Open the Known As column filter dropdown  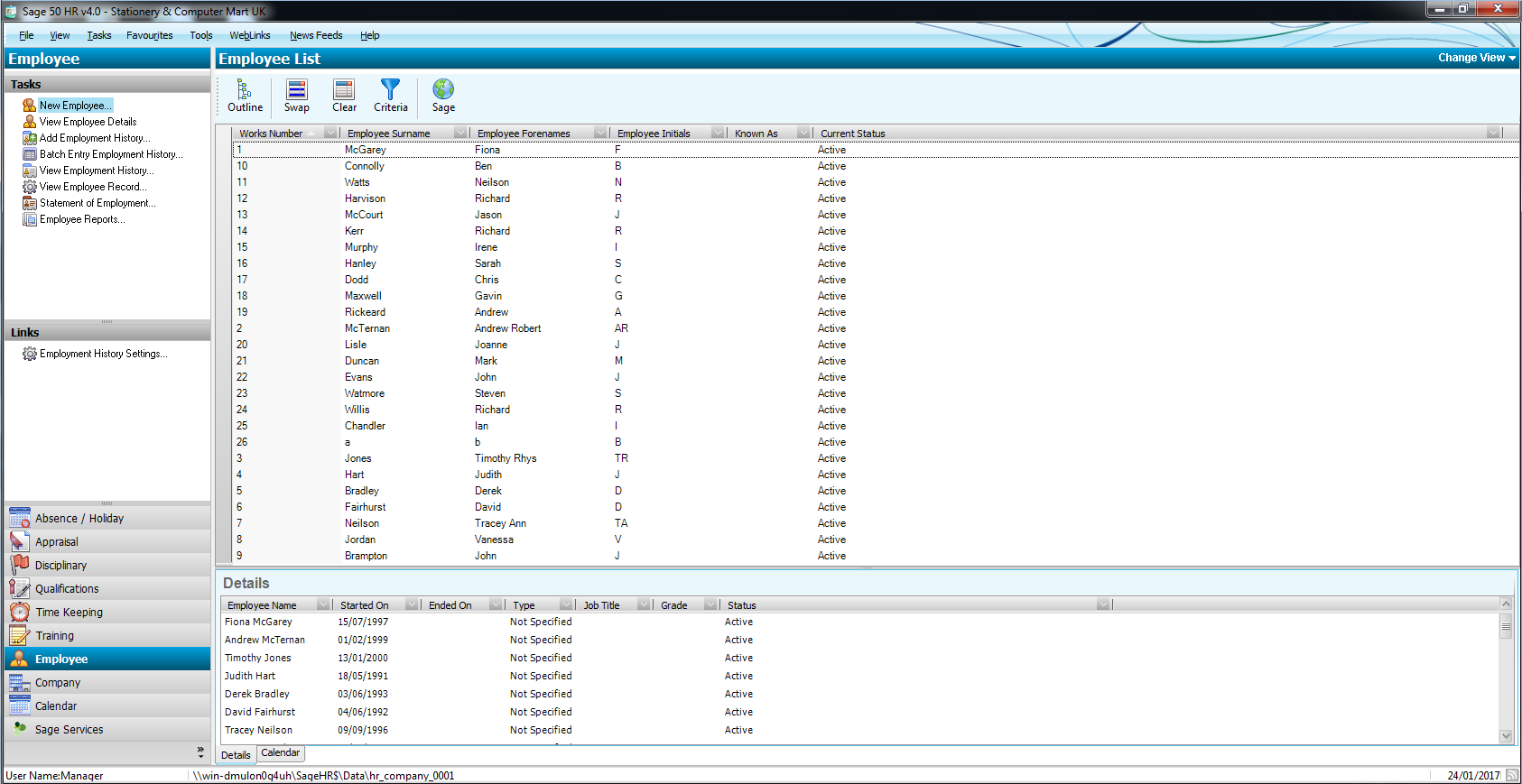pos(803,134)
